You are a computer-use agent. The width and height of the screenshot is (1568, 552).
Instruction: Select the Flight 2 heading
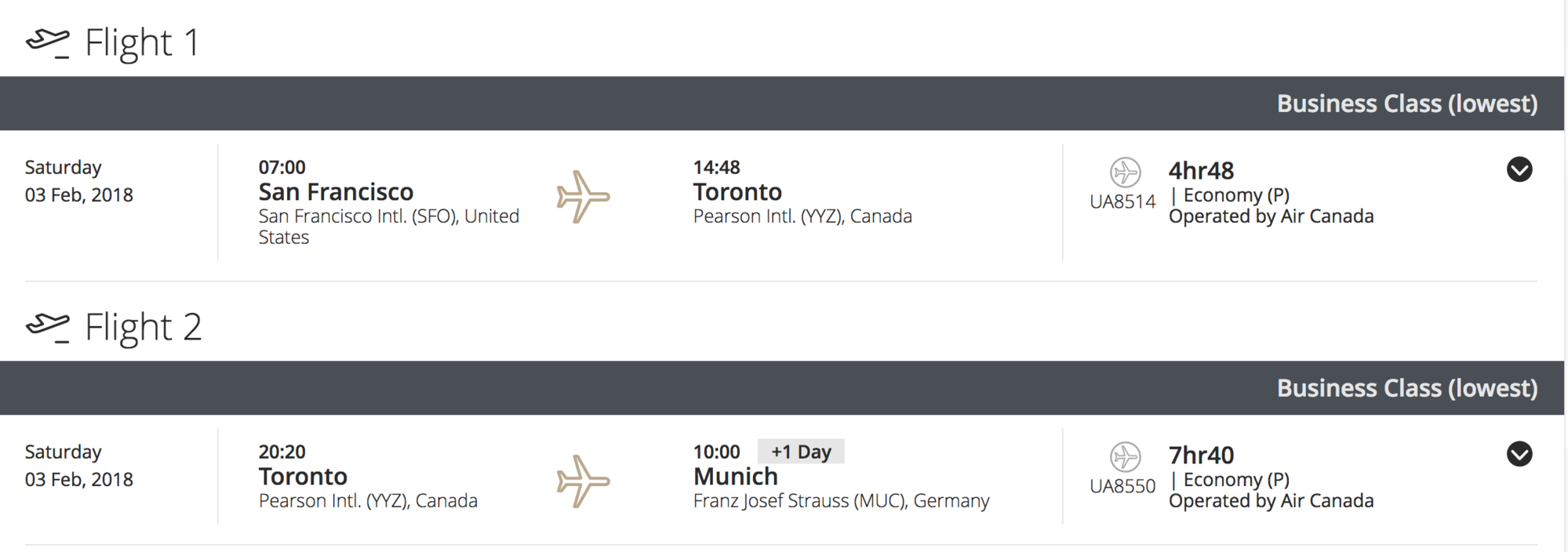click(144, 327)
